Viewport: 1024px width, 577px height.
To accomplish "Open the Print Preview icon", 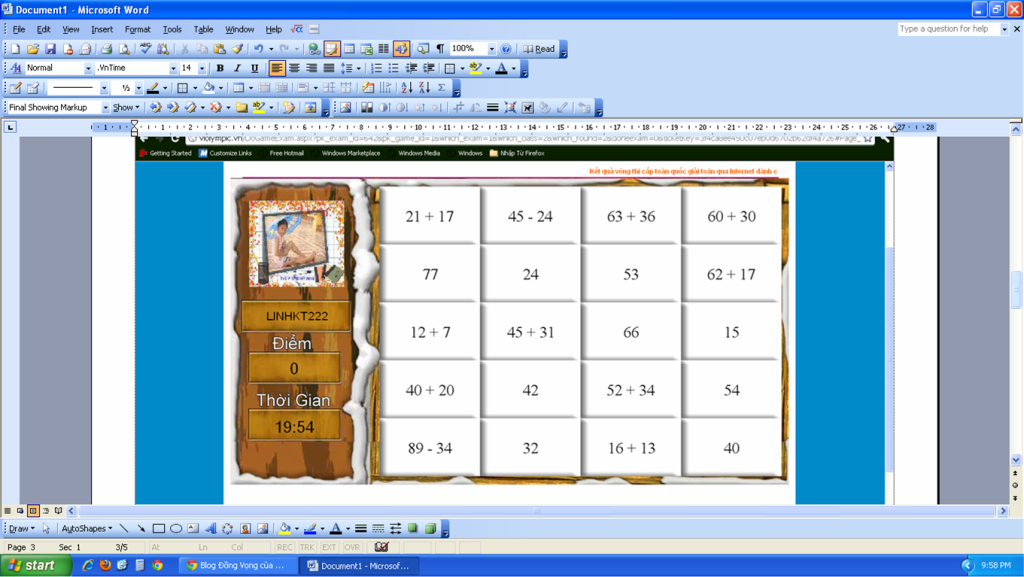I will point(124,49).
